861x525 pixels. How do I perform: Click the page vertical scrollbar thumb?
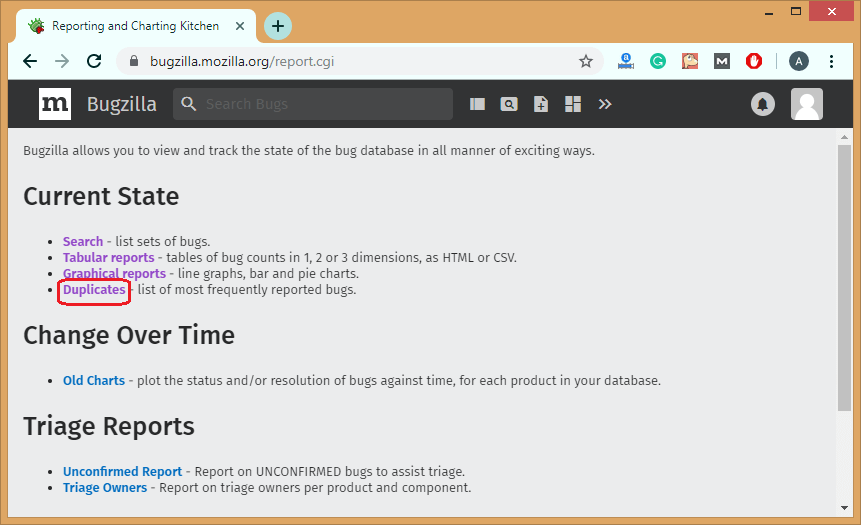(844, 278)
